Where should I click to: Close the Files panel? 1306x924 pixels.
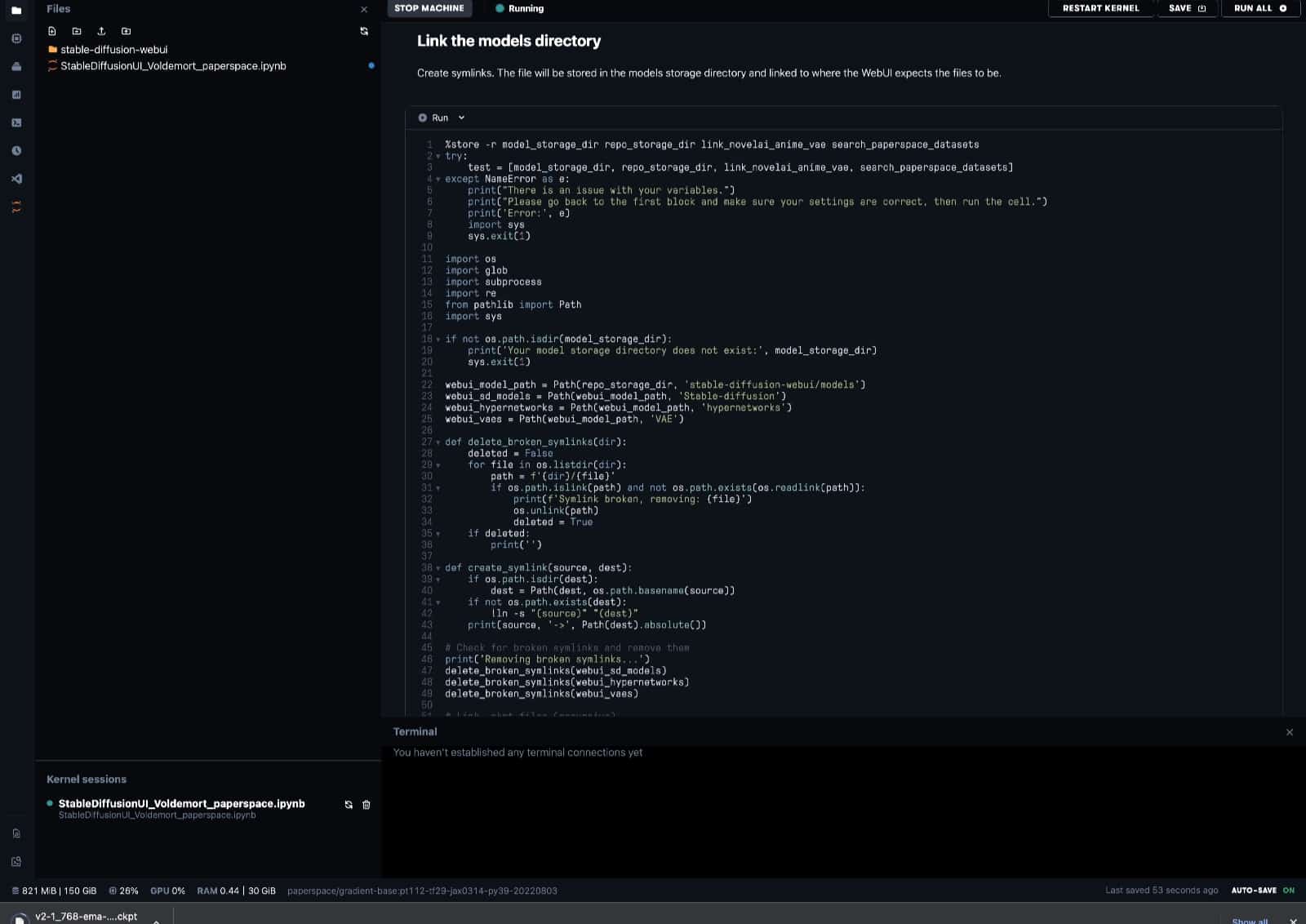click(x=364, y=10)
